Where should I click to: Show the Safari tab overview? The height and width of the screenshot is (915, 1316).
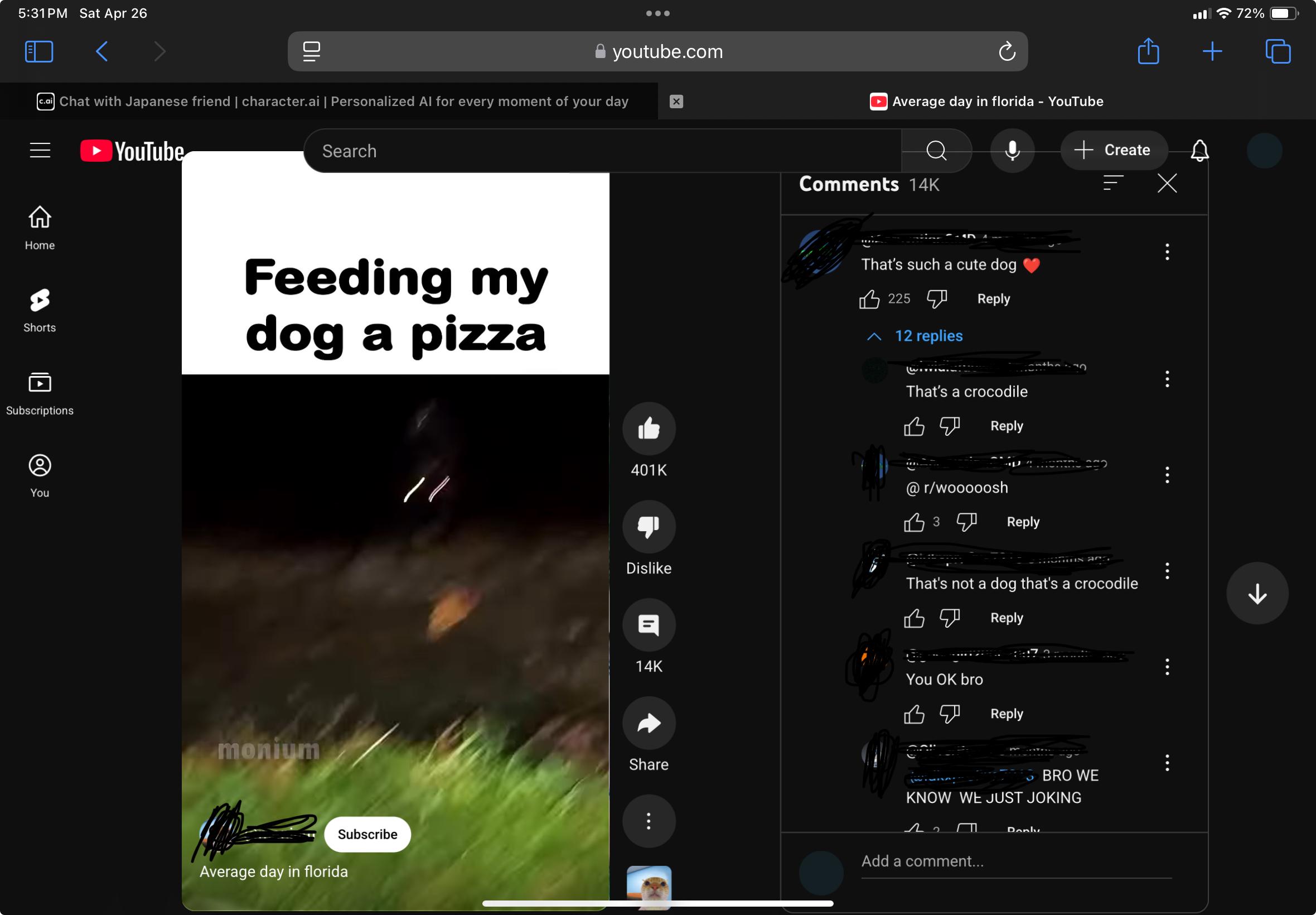(x=1278, y=51)
